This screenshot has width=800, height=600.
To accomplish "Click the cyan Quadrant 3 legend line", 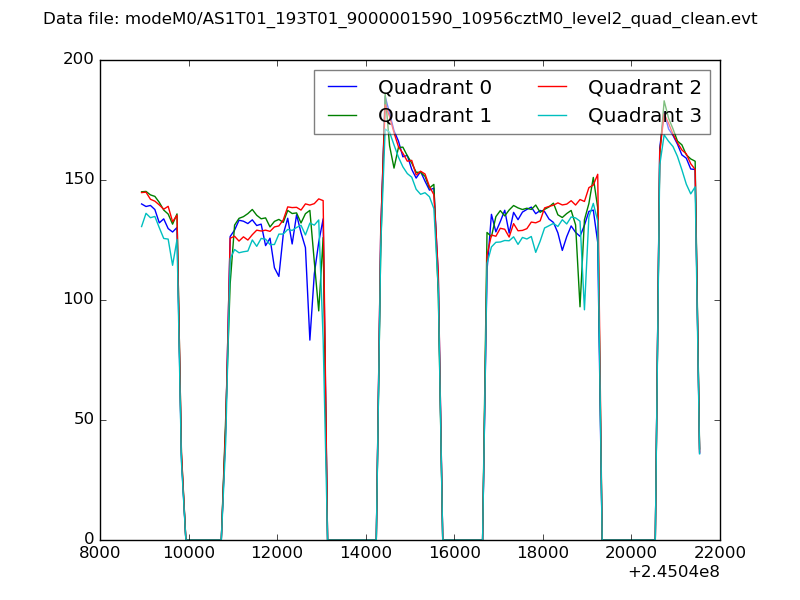I will click(553, 116).
